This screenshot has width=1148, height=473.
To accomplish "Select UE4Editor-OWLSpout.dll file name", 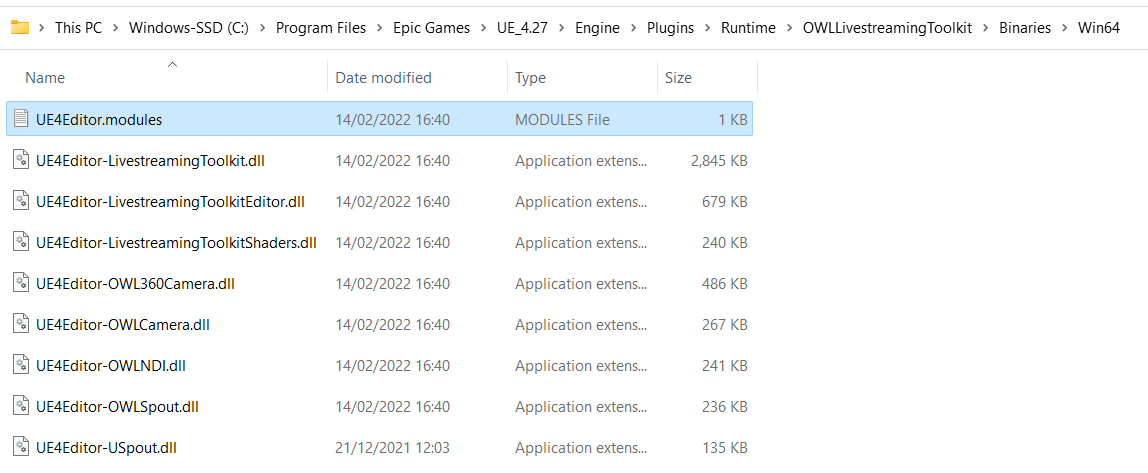I will point(117,406).
